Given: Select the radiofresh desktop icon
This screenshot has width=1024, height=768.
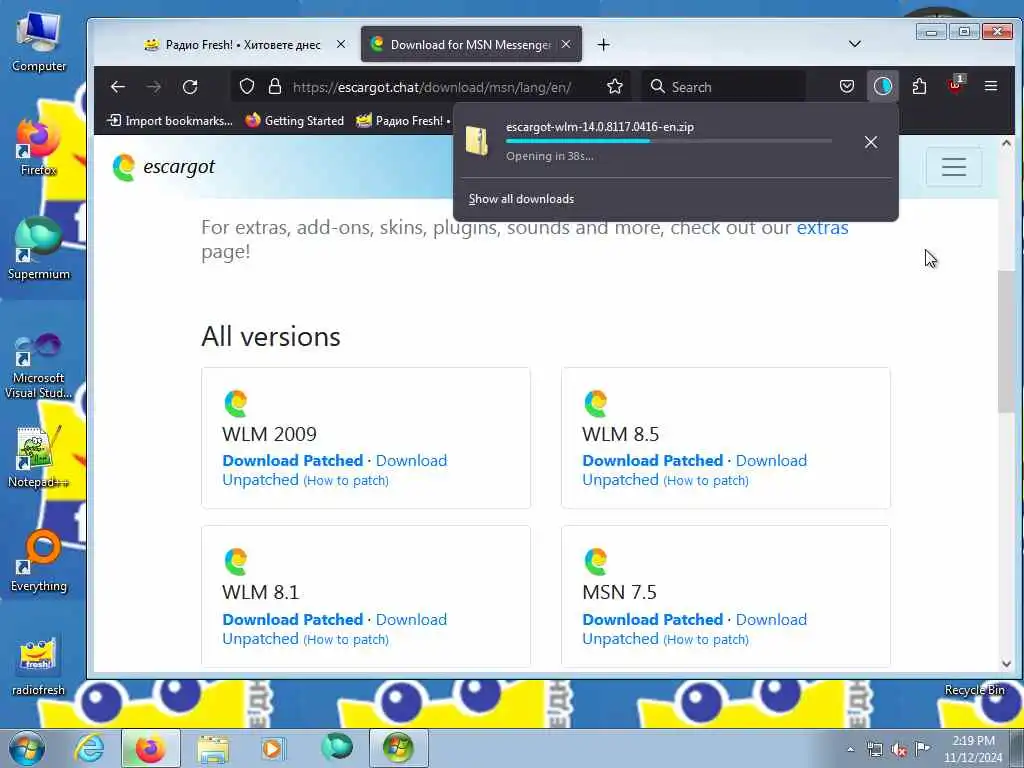Looking at the screenshot, I should pos(39,665).
